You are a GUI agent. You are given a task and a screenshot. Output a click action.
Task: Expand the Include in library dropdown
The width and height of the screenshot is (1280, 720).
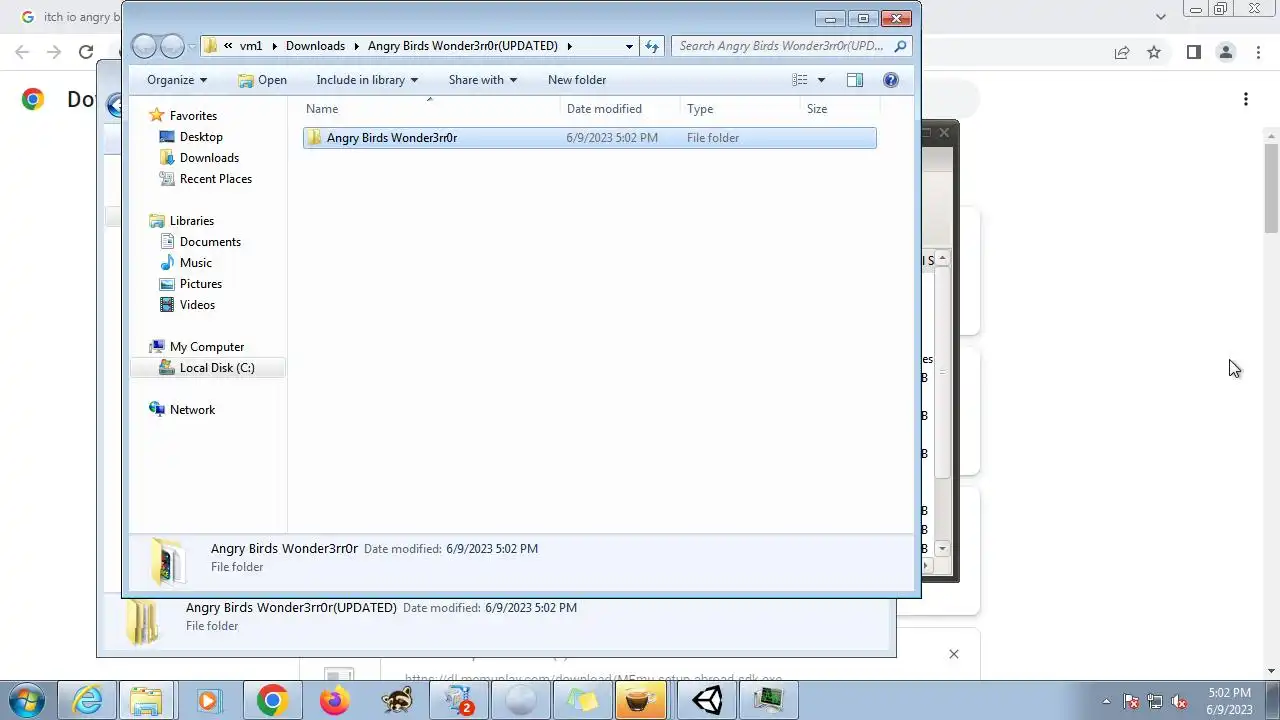pos(367,80)
